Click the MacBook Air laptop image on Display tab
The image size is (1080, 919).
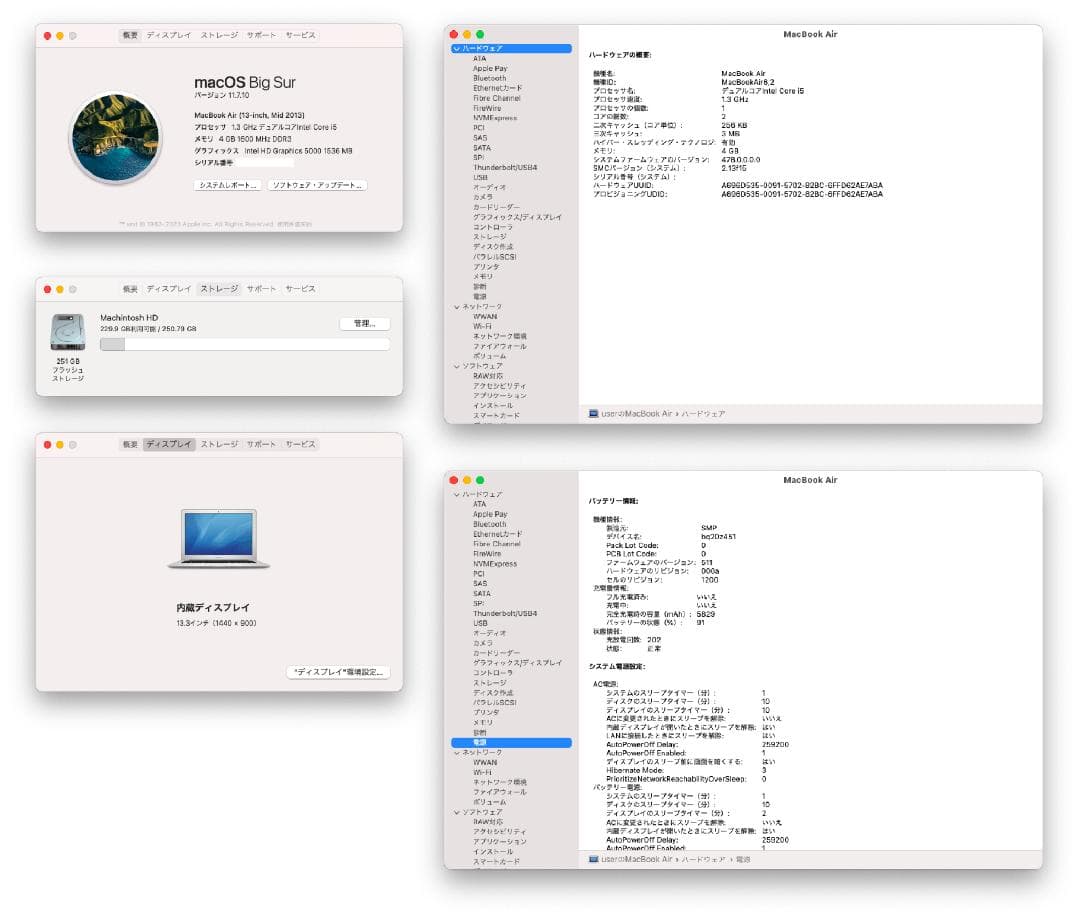pyautogui.click(x=218, y=537)
